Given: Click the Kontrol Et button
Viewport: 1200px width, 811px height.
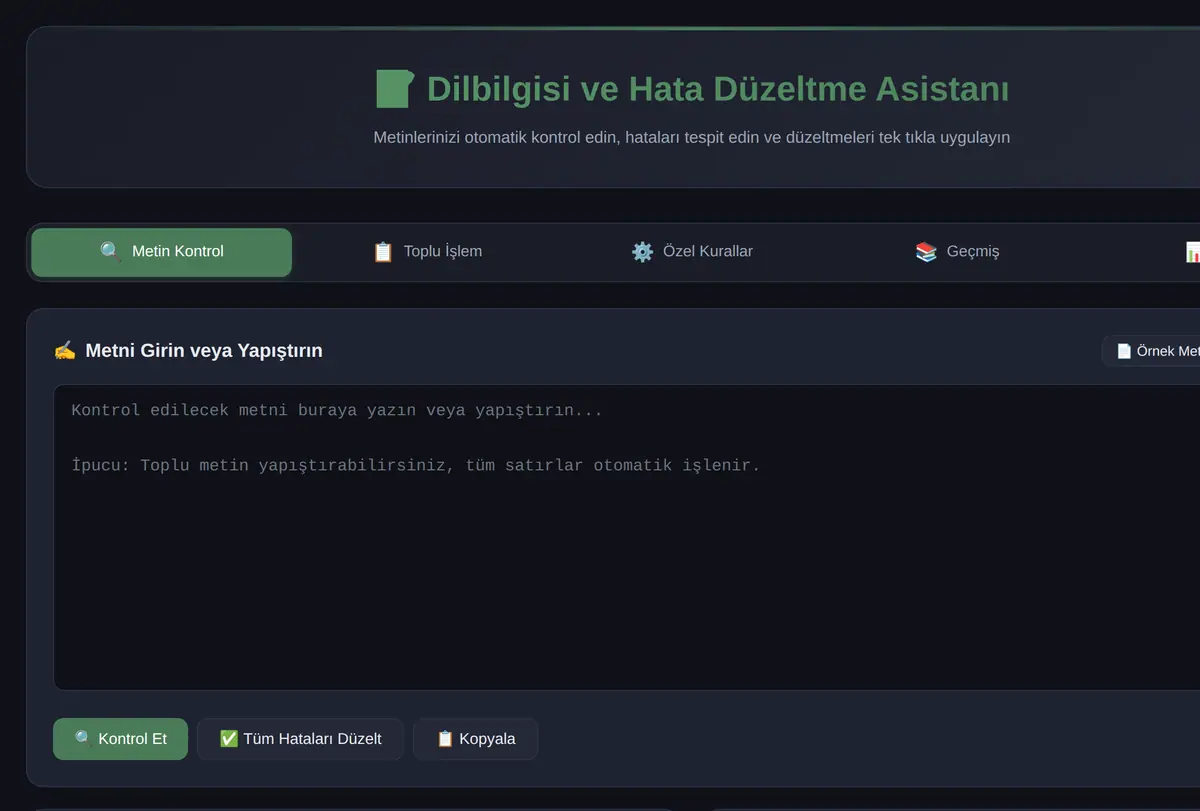Looking at the screenshot, I should pos(120,739).
